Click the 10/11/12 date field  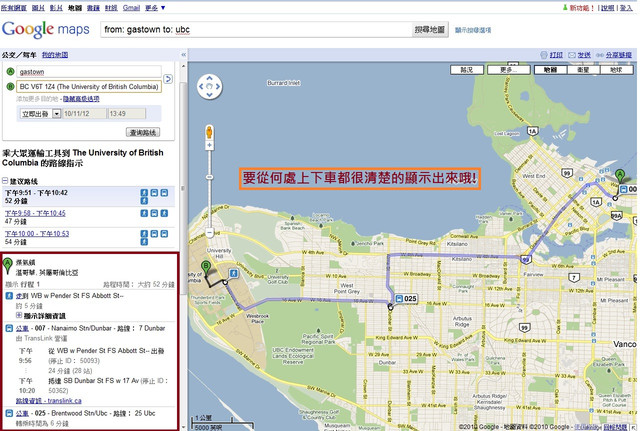(x=84, y=114)
